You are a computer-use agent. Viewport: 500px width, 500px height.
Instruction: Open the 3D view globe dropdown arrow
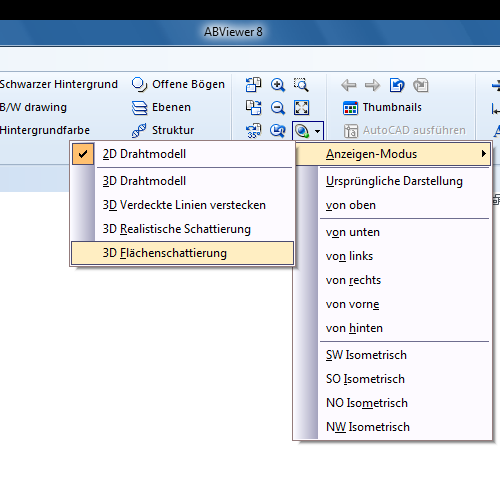318,131
